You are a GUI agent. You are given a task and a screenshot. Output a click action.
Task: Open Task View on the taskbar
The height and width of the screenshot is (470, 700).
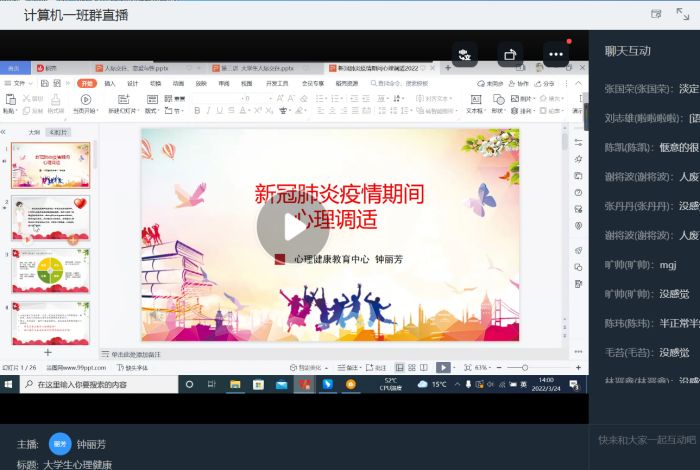[212, 384]
